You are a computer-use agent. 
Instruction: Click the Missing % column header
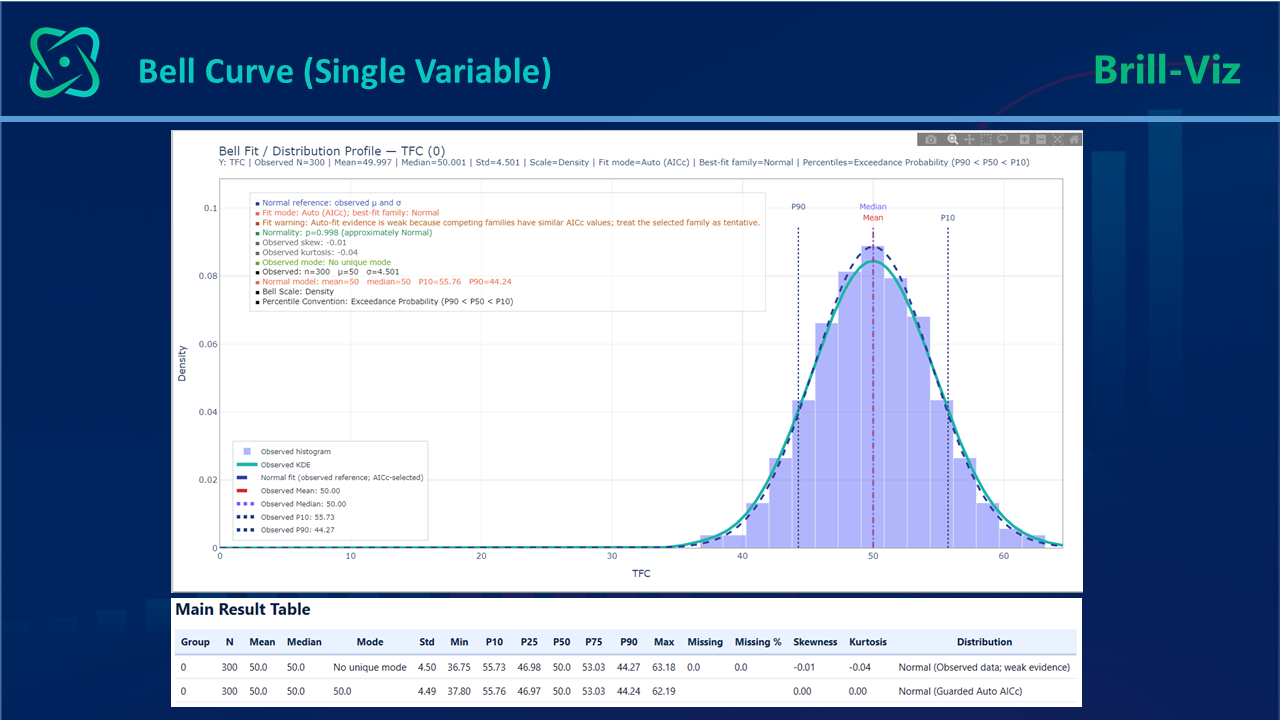758,642
